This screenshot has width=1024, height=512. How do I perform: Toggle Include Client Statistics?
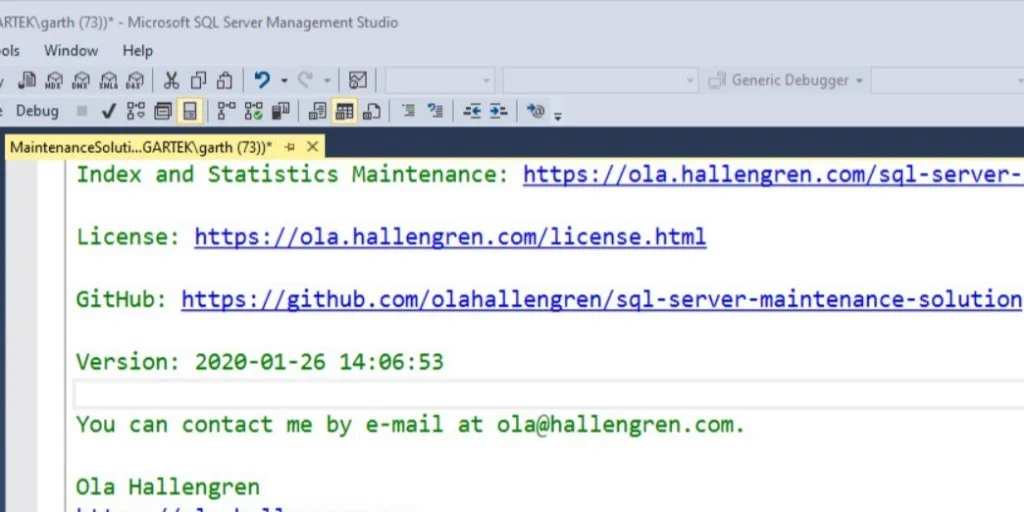click(280, 111)
